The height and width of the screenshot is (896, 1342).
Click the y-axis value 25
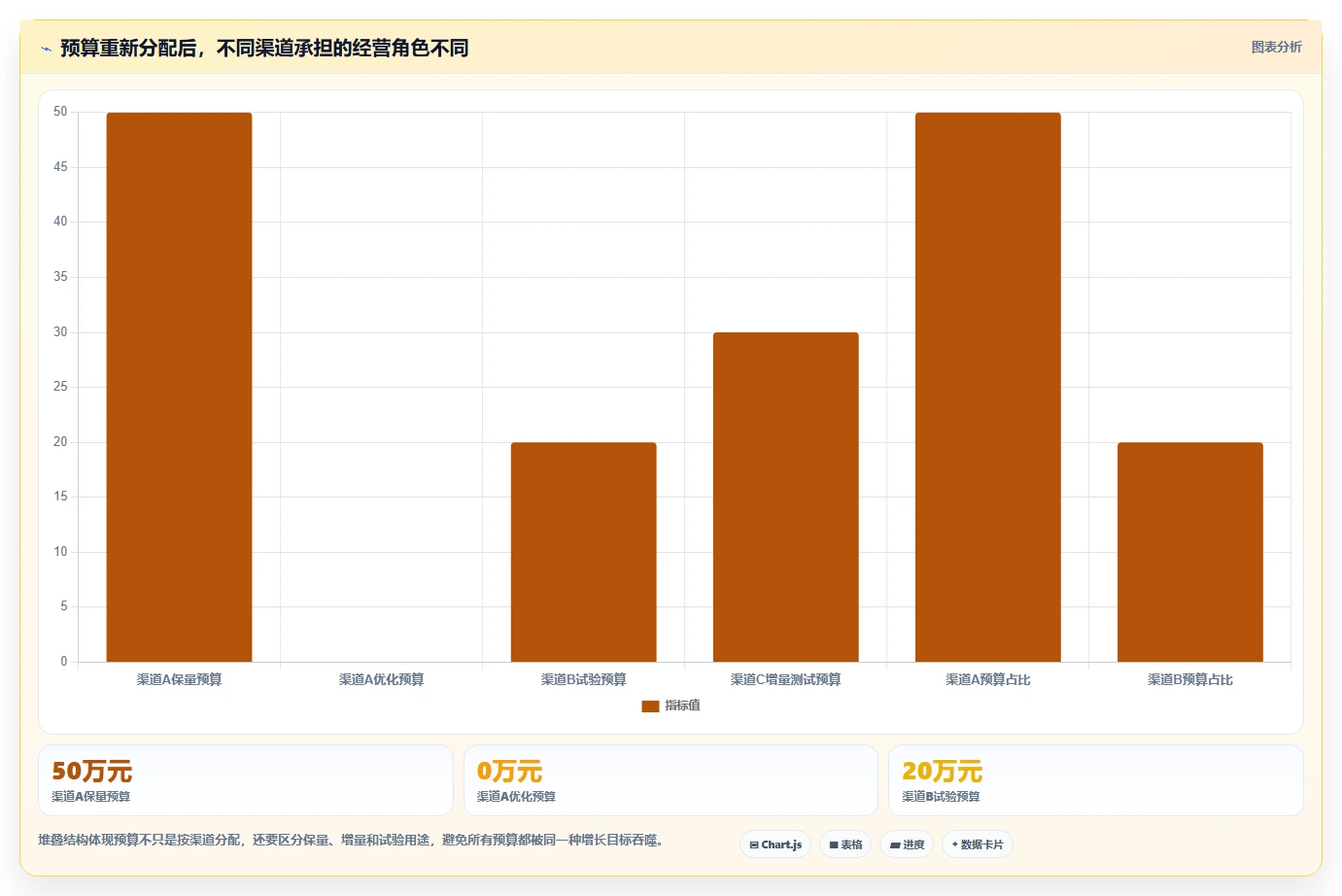pos(60,387)
